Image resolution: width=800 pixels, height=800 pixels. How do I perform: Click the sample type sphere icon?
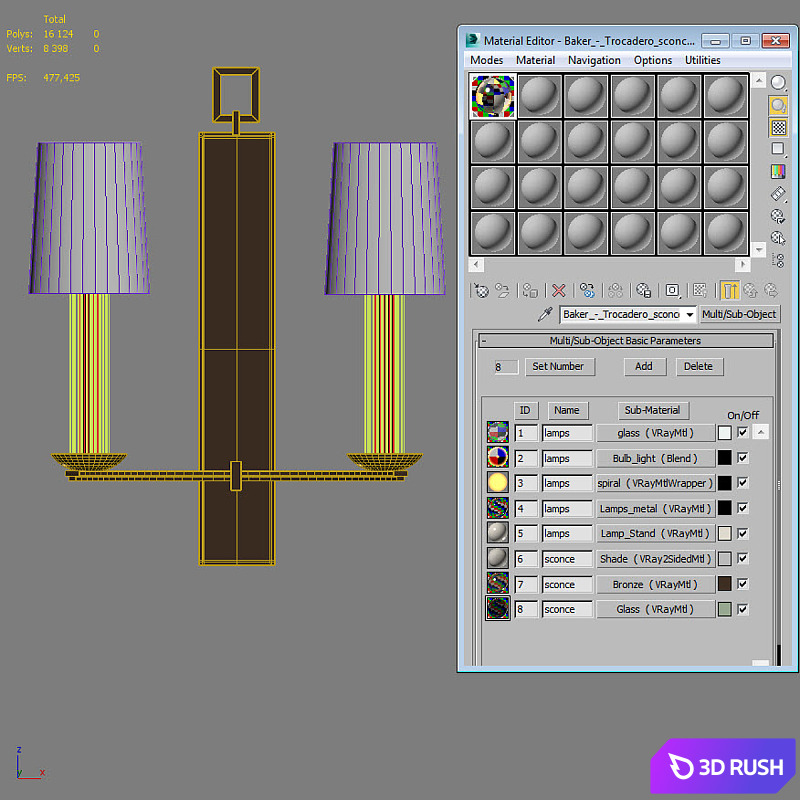[x=778, y=83]
